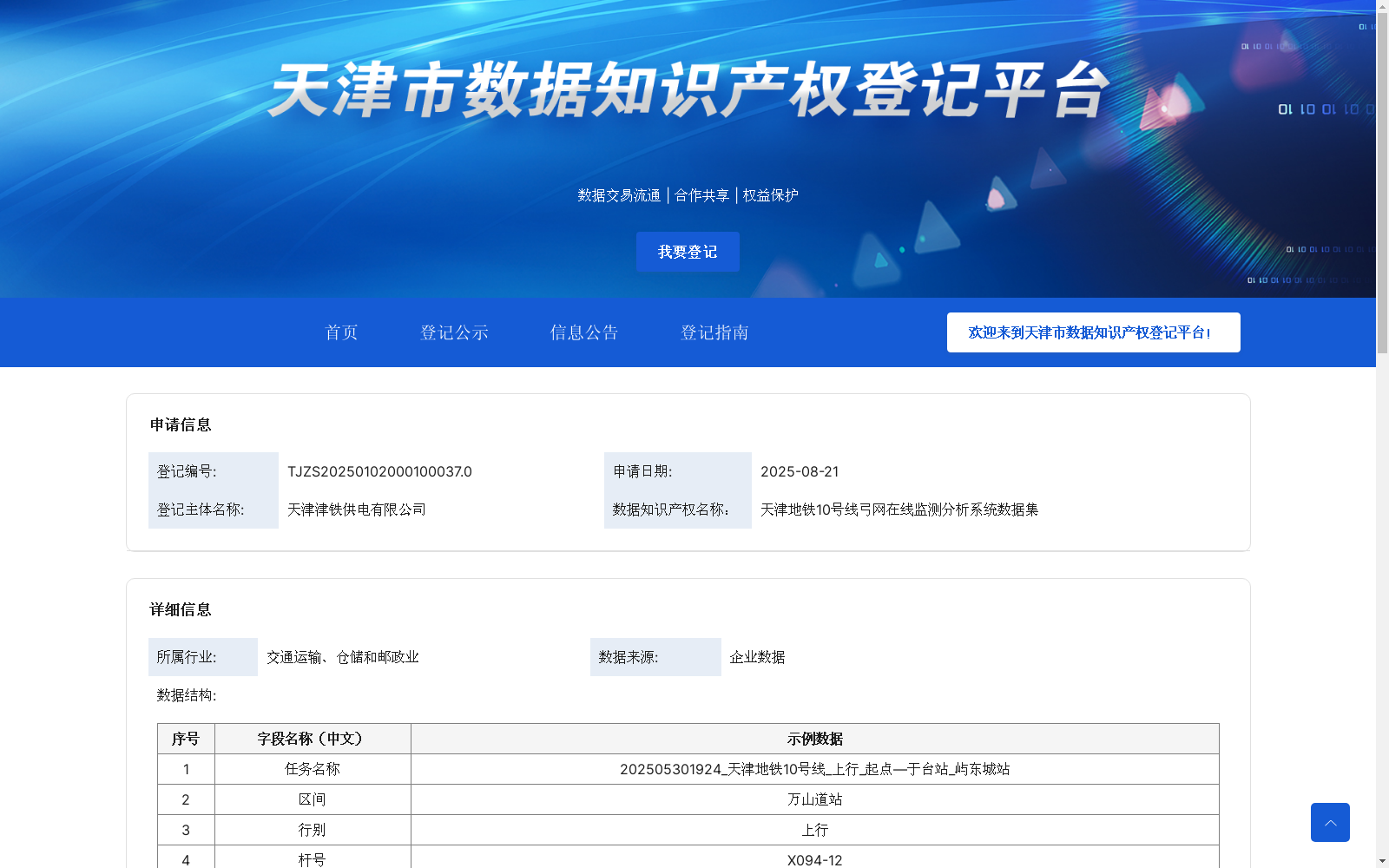Click the application date 2025-08-21
This screenshot has width=1389, height=868.
point(800,471)
